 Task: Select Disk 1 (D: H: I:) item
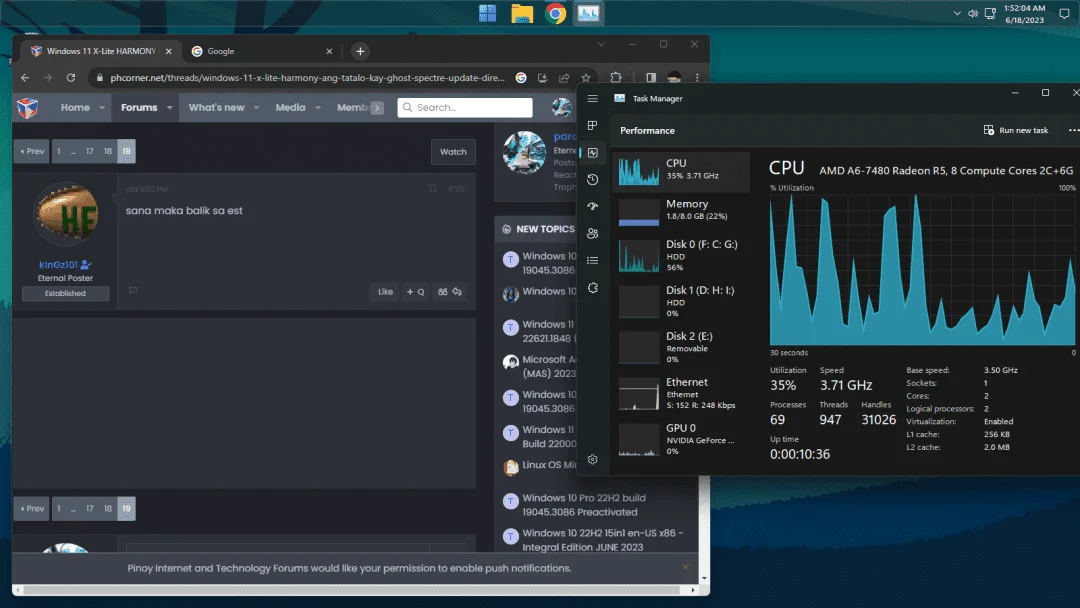(681, 302)
